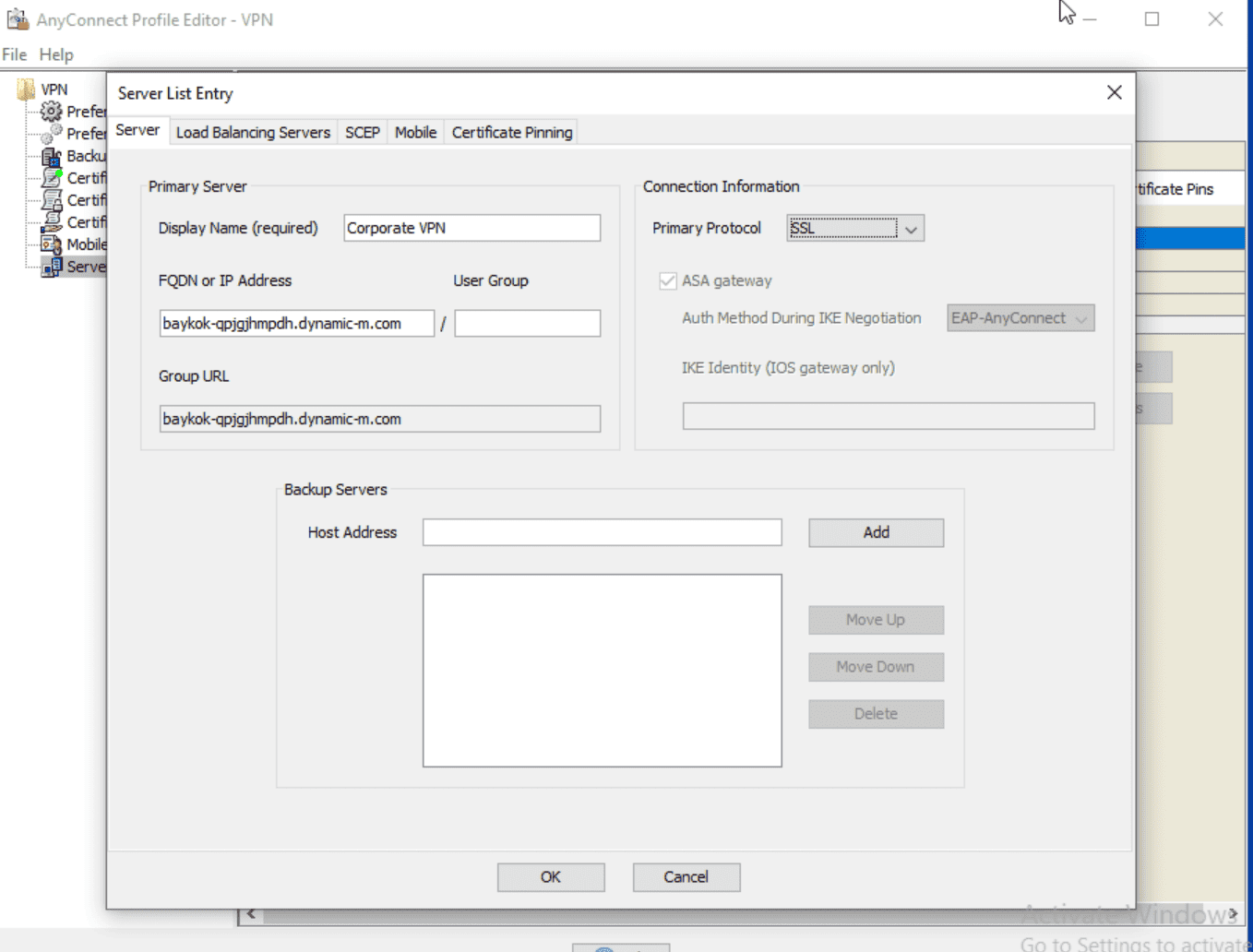
Task: Select the Backup Servers icon in the sidebar
Action: click(51, 155)
